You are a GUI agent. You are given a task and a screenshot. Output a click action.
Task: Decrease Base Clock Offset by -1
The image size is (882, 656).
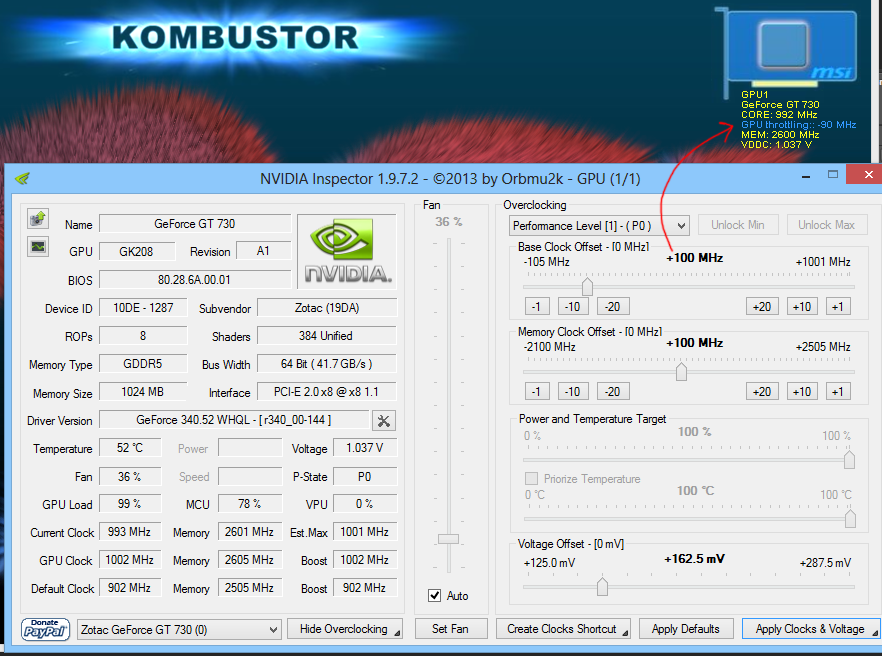[536, 306]
